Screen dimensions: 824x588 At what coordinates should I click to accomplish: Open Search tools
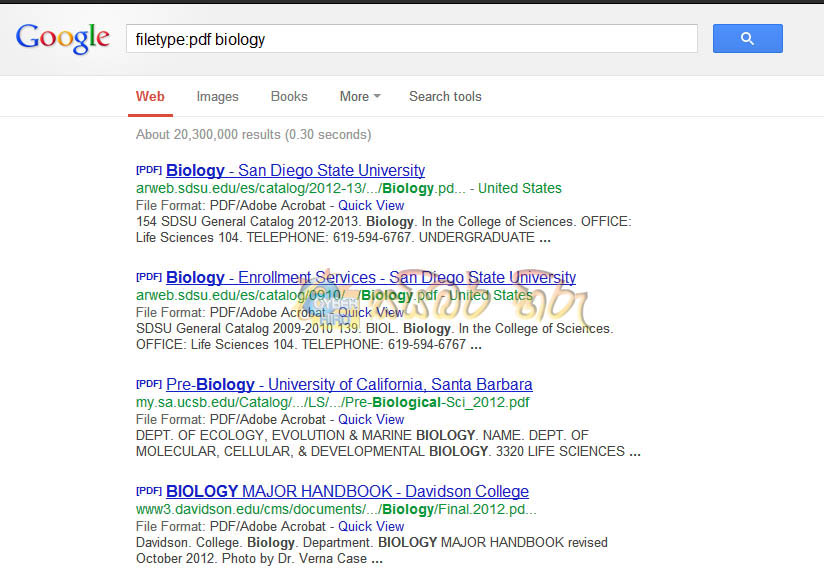pyautogui.click(x=445, y=97)
